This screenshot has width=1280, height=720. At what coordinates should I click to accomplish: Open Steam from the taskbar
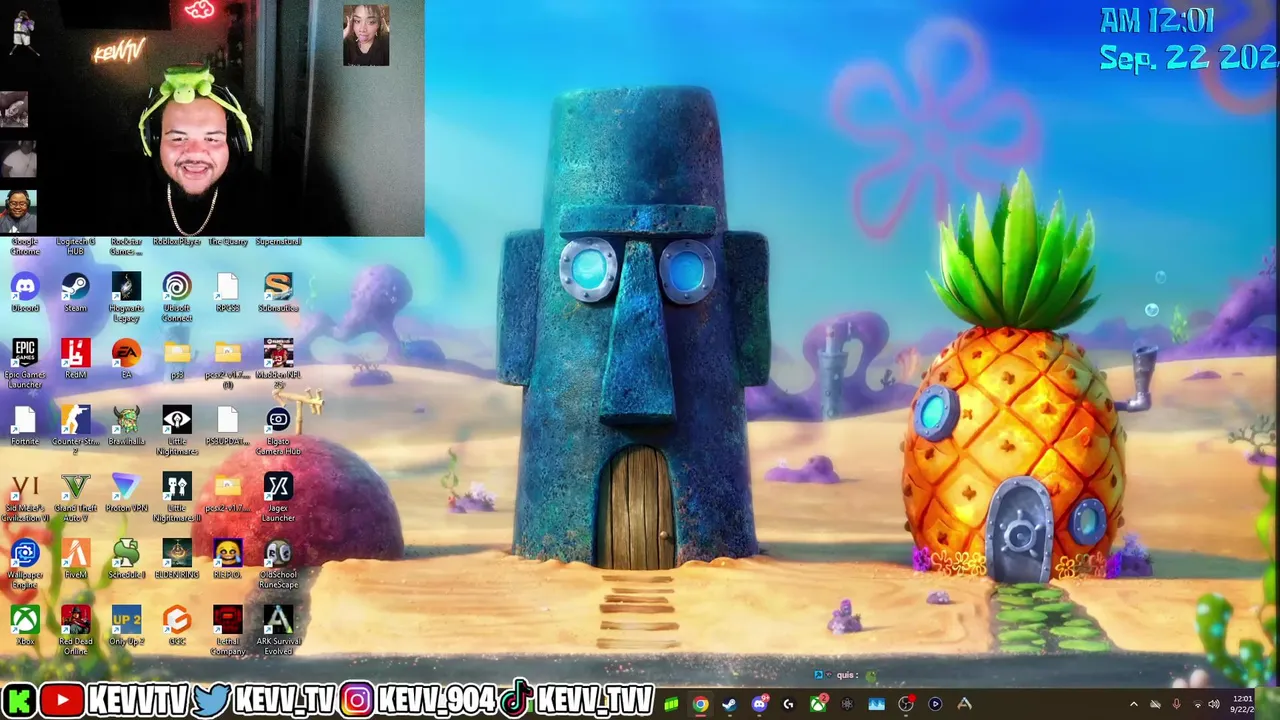tap(729, 704)
